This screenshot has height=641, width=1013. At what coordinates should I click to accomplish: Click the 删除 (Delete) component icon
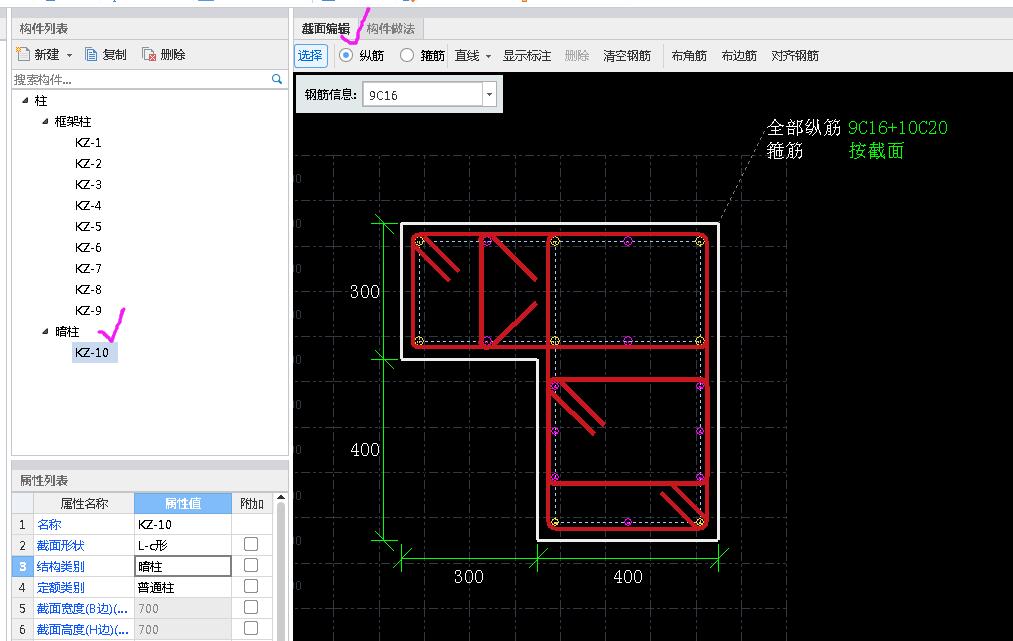pos(149,55)
